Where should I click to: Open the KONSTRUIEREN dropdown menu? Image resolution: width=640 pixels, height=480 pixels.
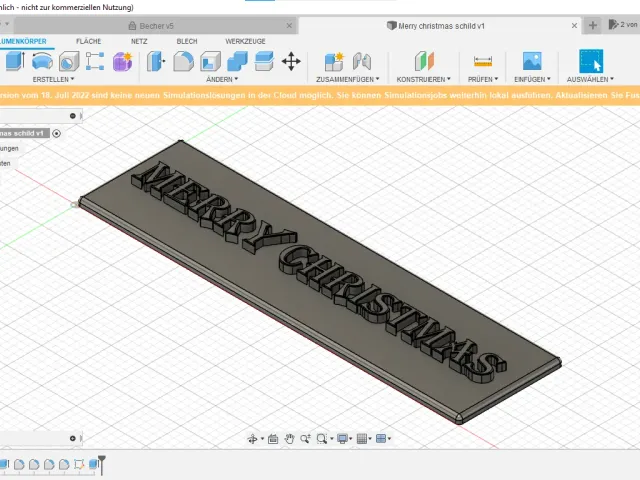[424, 79]
